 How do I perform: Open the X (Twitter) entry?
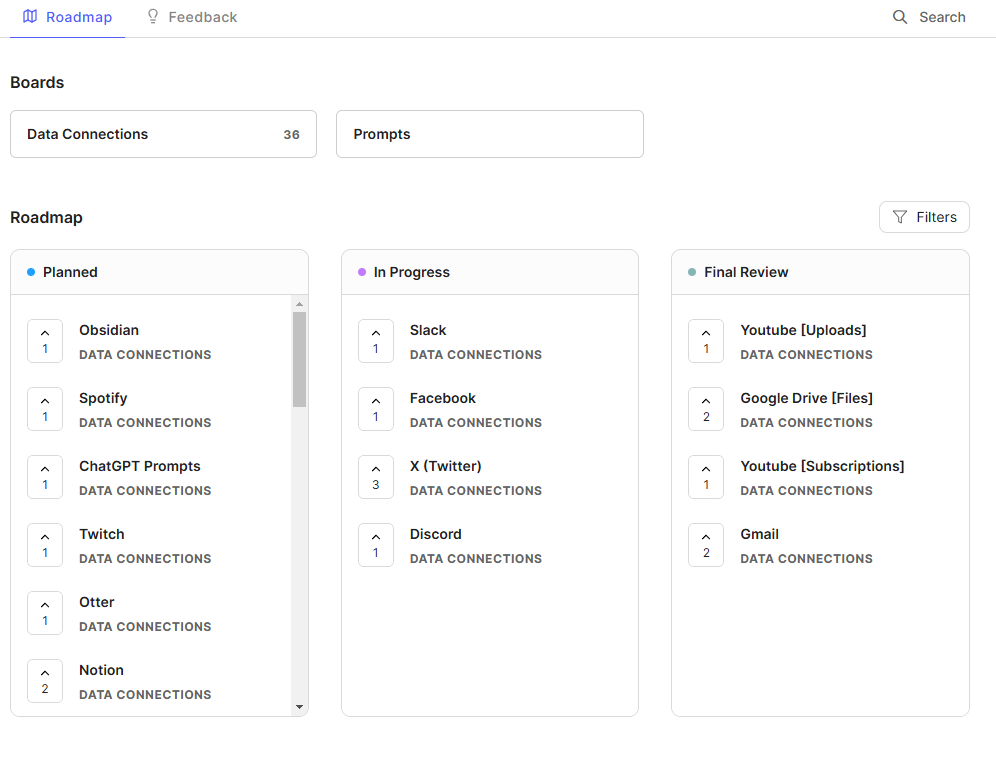tap(445, 466)
